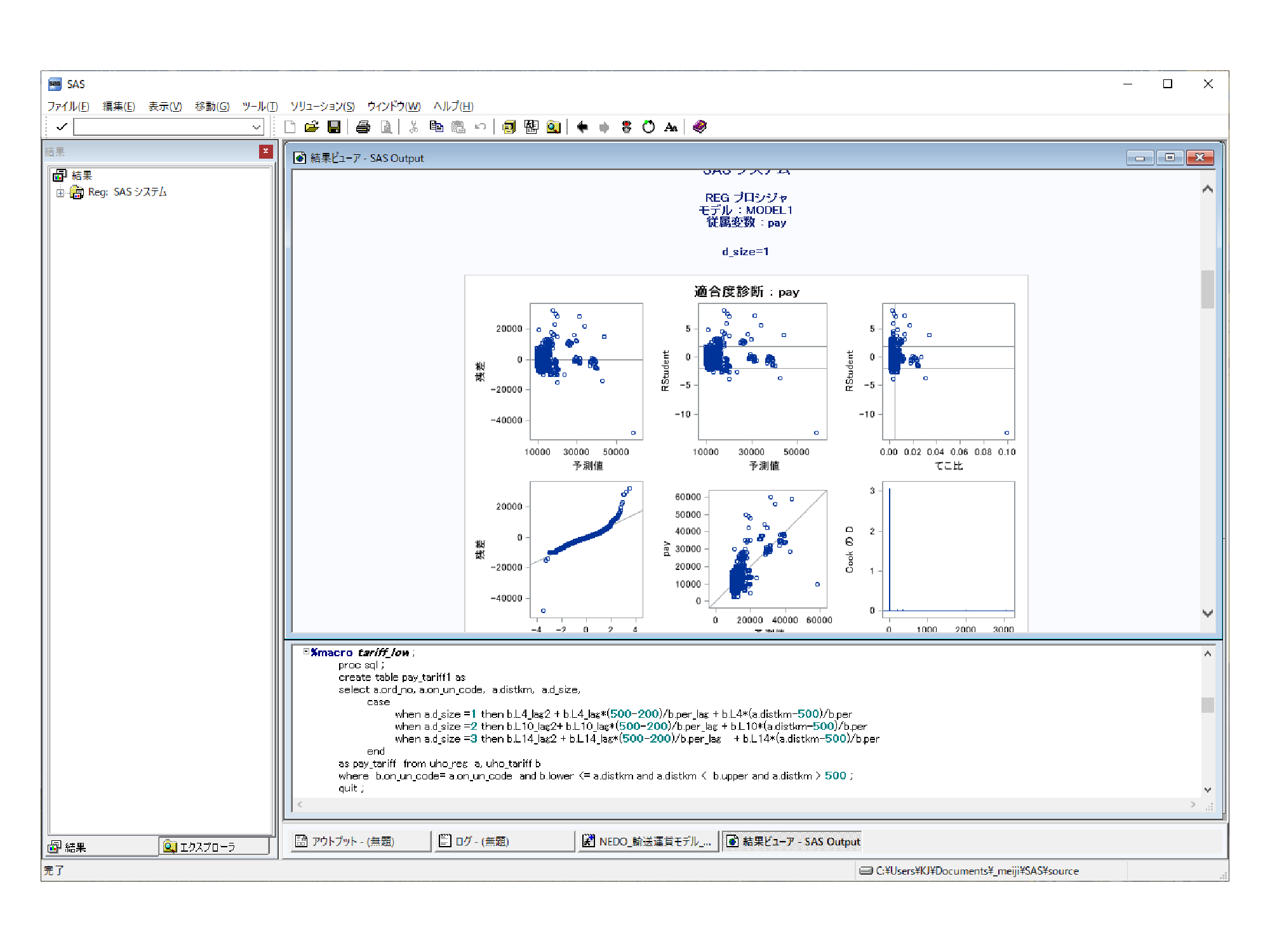Open the ヘルプ(H) menu
This screenshot has height=952, width=1270.
pos(453,106)
